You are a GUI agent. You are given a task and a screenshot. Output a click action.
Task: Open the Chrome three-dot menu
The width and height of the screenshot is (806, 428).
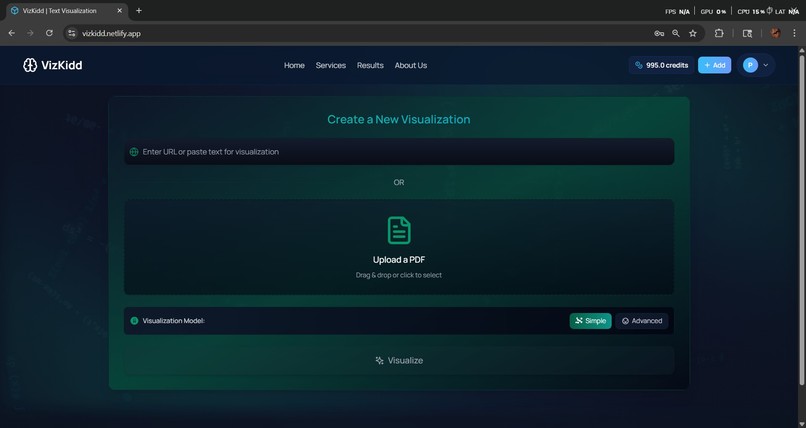[x=794, y=33]
